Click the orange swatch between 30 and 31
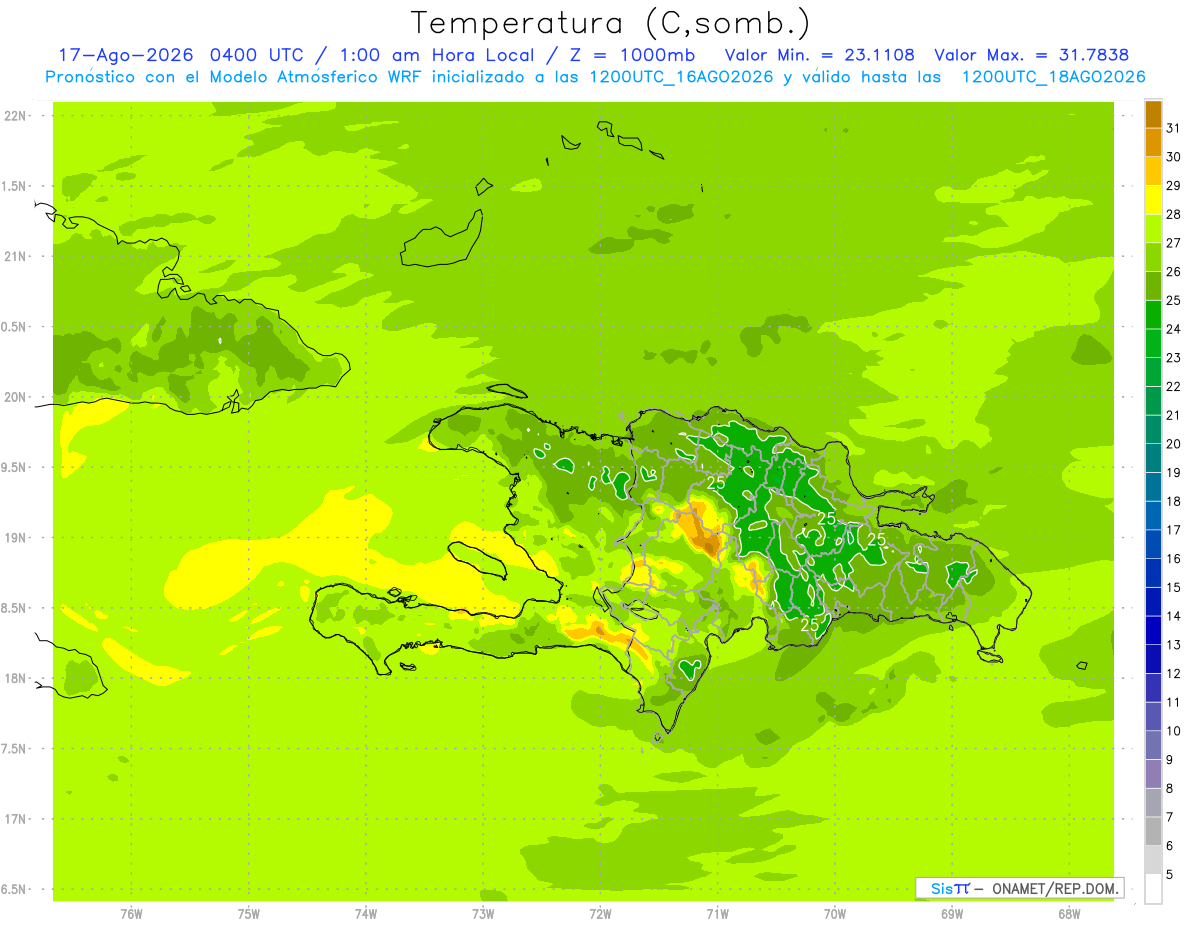Viewport: 1200px width, 927px height. click(1153, 143)
